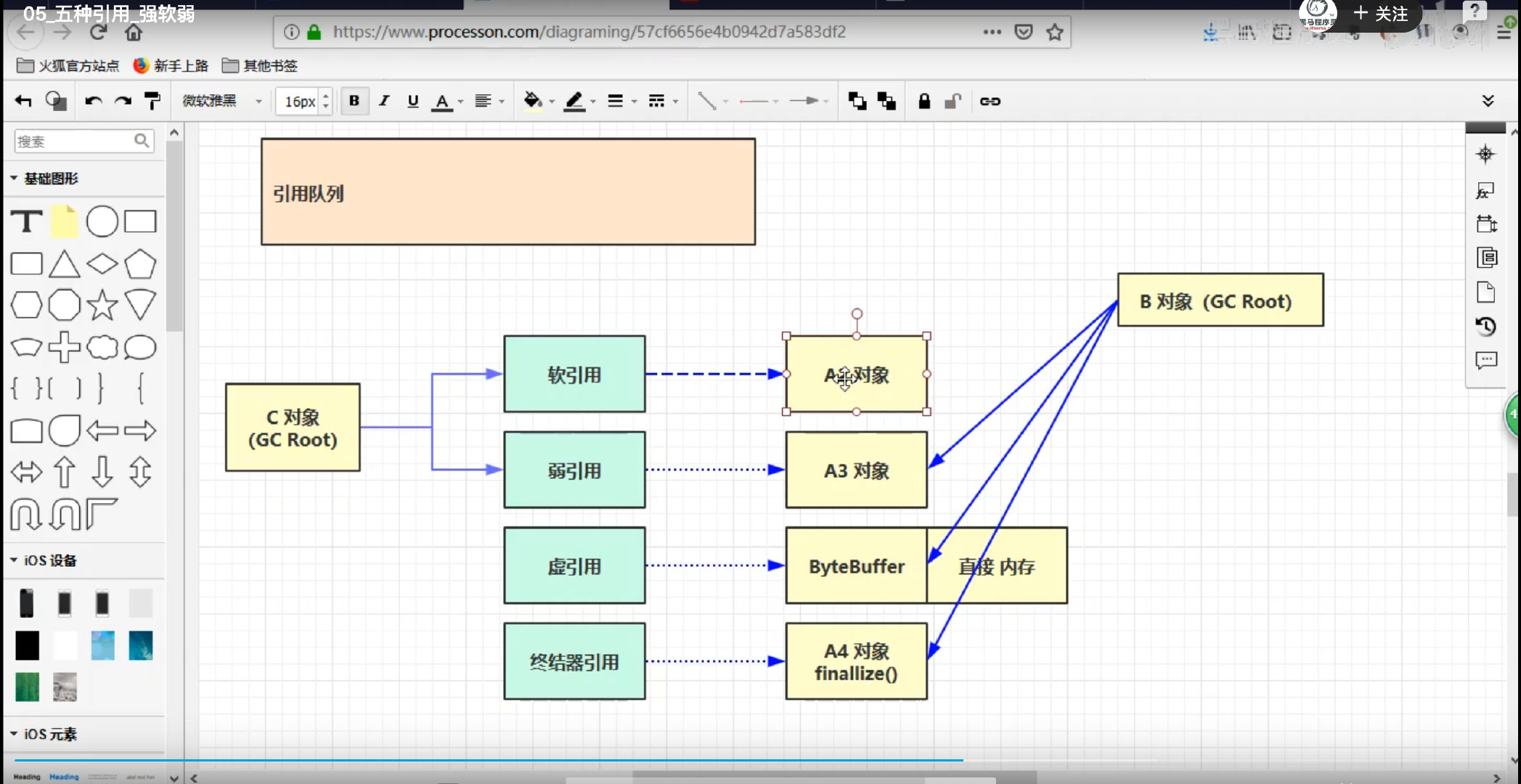The height and width of the screenshot is (784, 1521).
Task: Click the lock shape icon
Action: [x=923, y=101]
